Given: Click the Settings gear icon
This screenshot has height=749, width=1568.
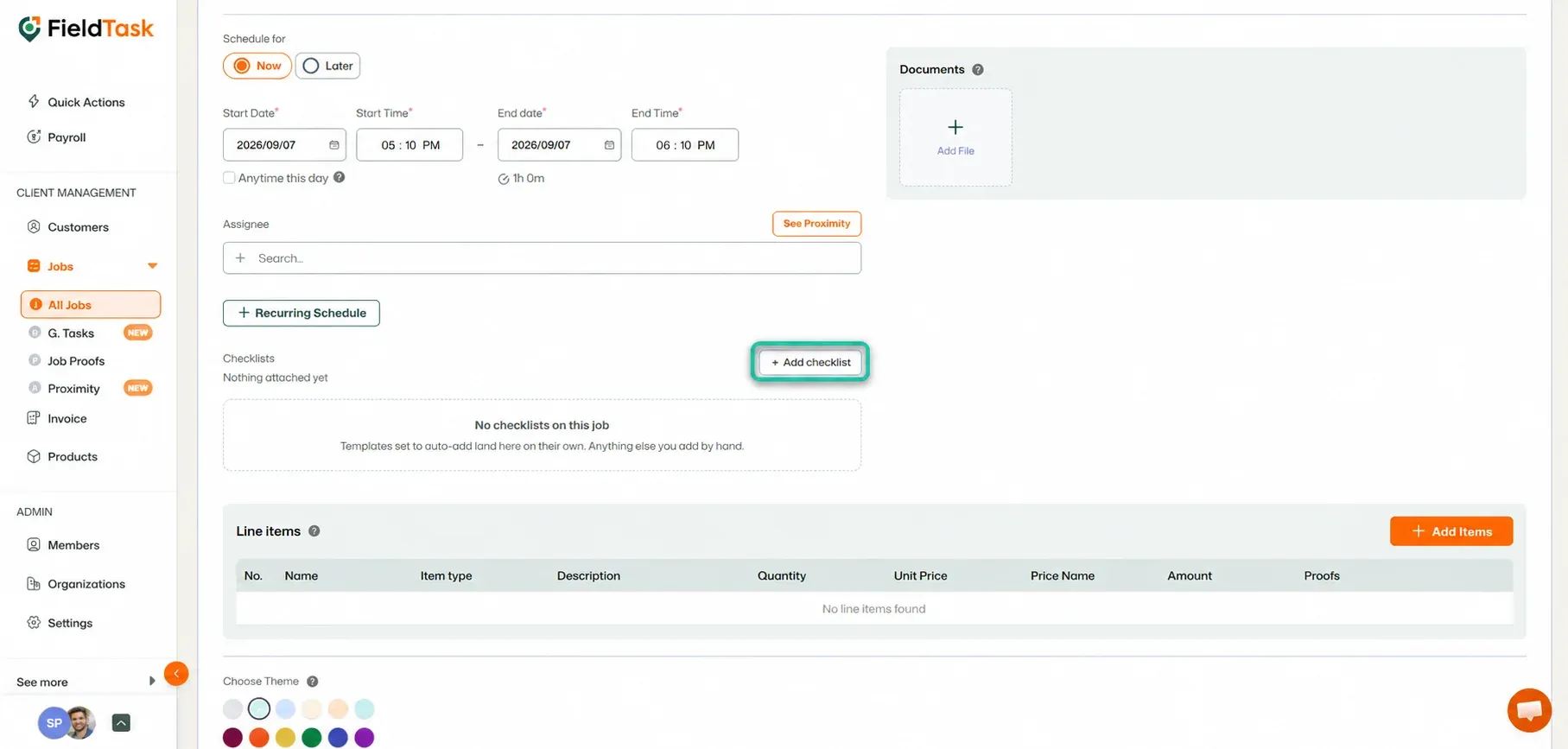Looking at the screenshot, I should (x=34, y=623).
